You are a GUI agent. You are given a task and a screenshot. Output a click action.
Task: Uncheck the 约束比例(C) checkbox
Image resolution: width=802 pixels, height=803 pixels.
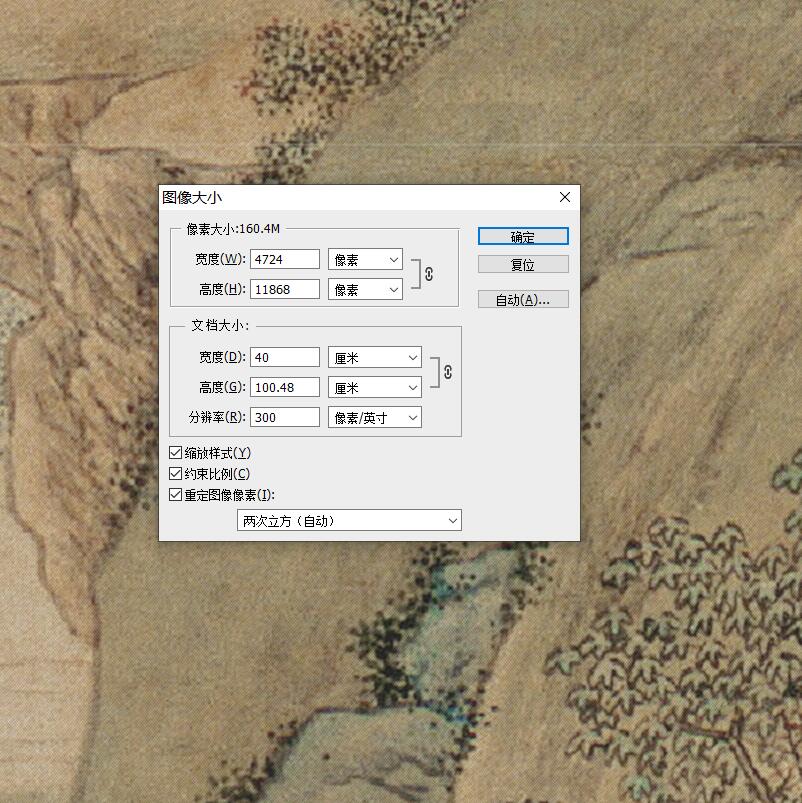[x=175, y=474]
